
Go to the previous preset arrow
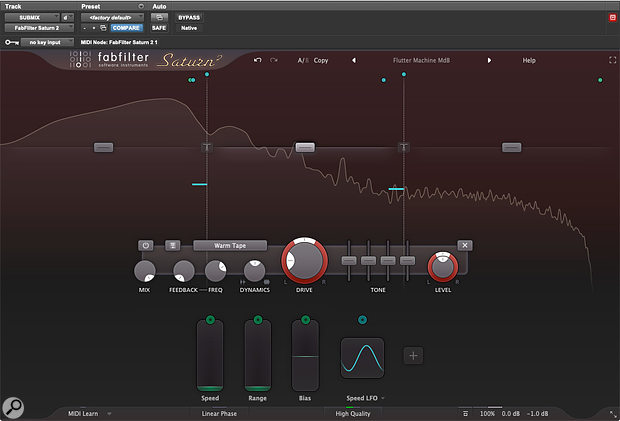354,60
